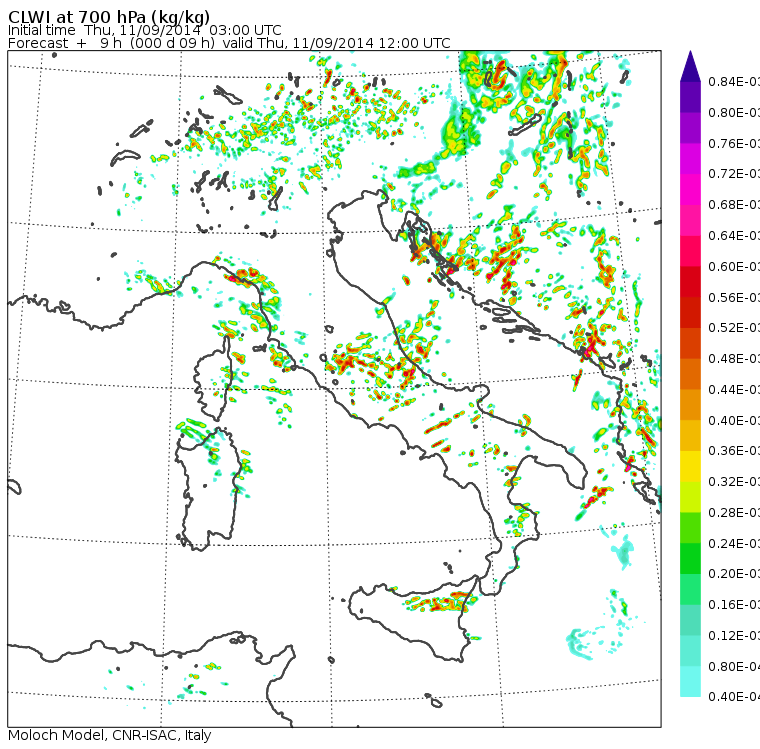Click the Forecast + 9 h validity line
Image resolution: width=760 pixels, height=749 pixels.
coord(229,43)
